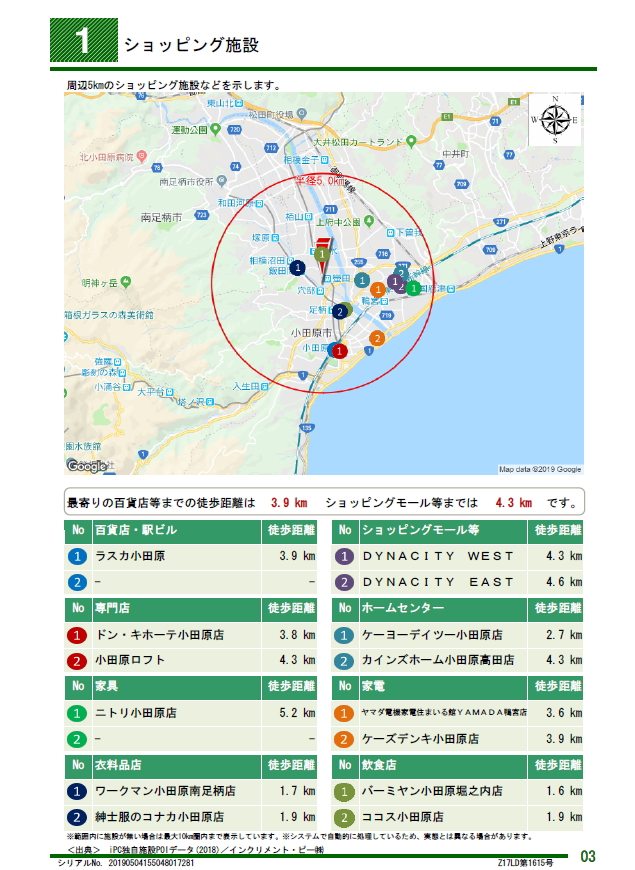Click the 上府中公園 map label
This screenshot has width=635, height=870.
pos(338,222)
